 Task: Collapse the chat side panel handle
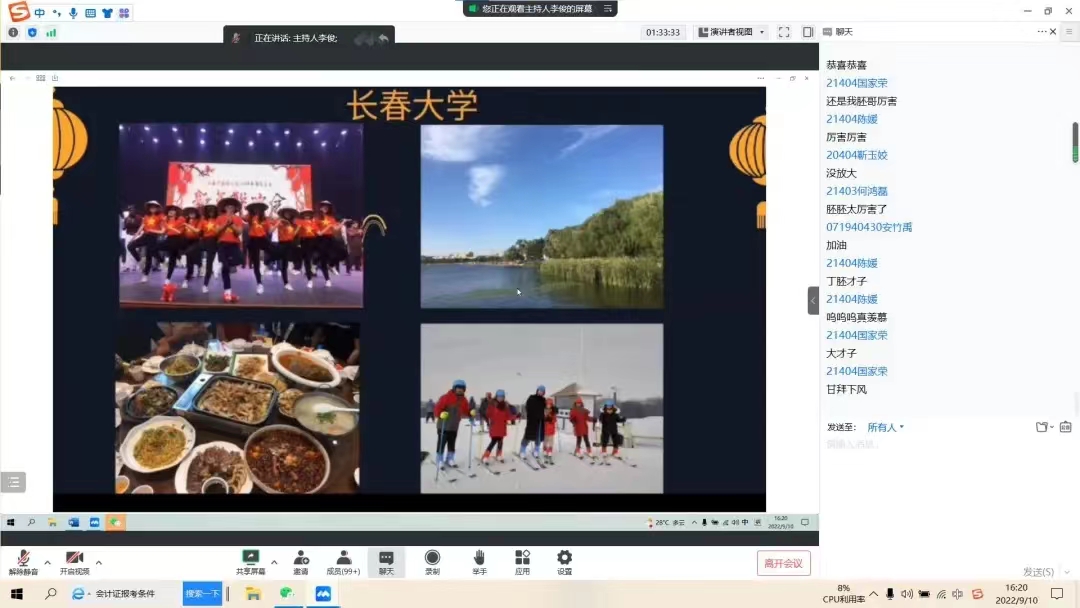click(x=813, y=300)
